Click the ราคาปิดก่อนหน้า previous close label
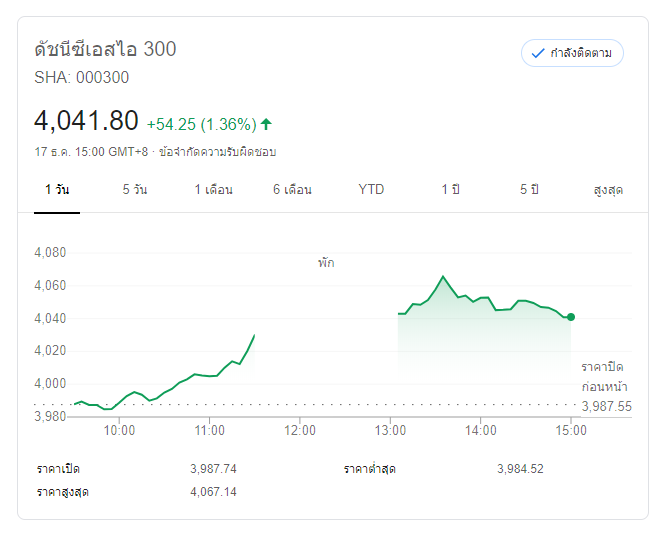 click(x=605, y=376)
